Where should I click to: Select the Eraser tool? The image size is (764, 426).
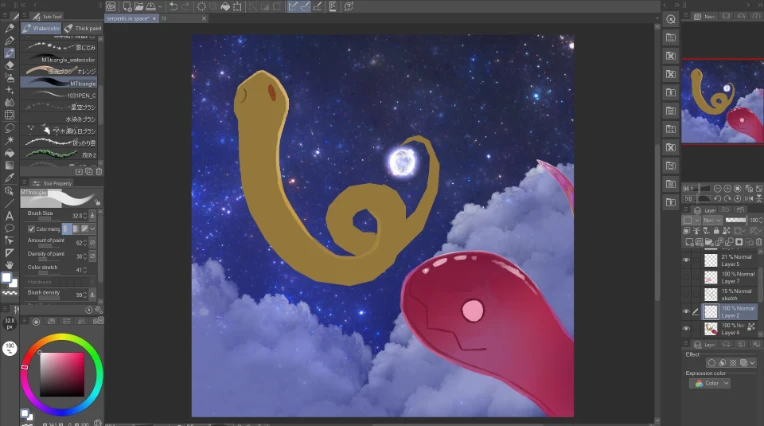point(9,65)
